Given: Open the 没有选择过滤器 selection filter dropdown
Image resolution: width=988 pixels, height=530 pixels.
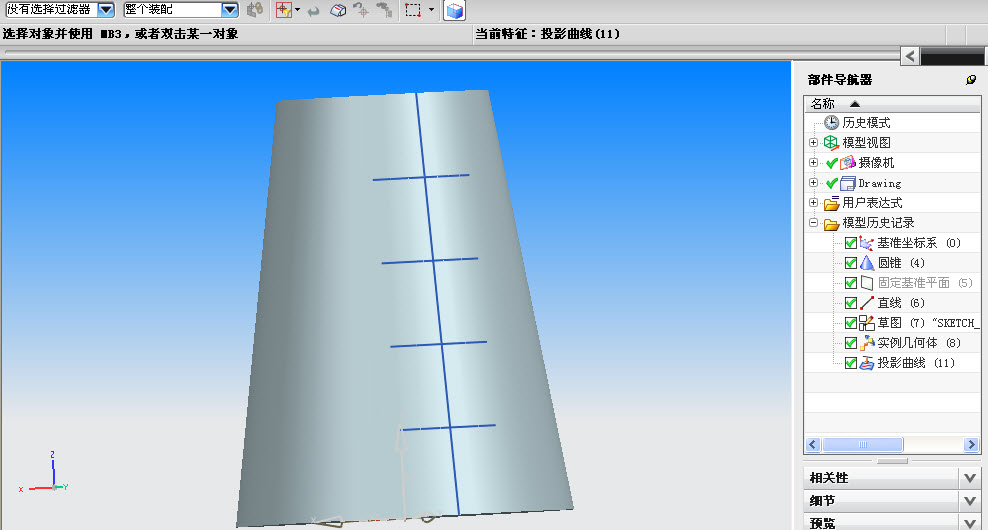Looking at the screenshot, I should click(x=106, y=9).
